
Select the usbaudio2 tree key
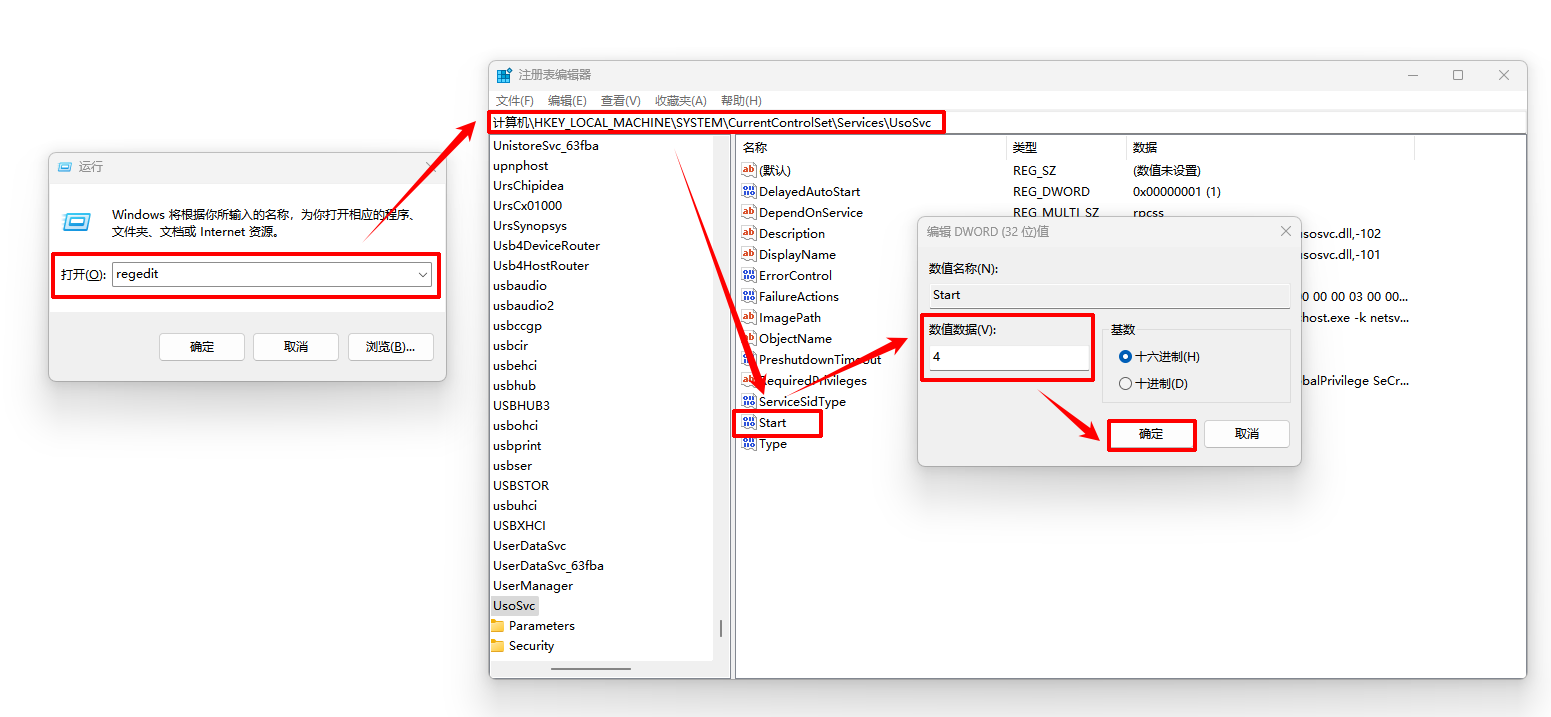click(x=523, y=305)
